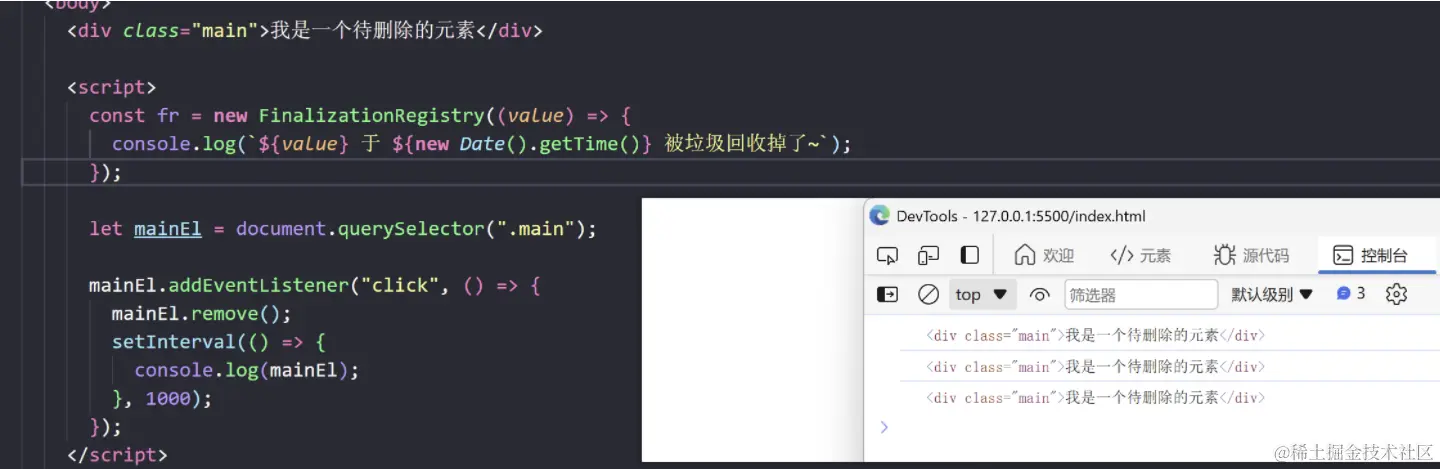Open the 3 issues indicator
The image size is (1440, 469).
1351,294
